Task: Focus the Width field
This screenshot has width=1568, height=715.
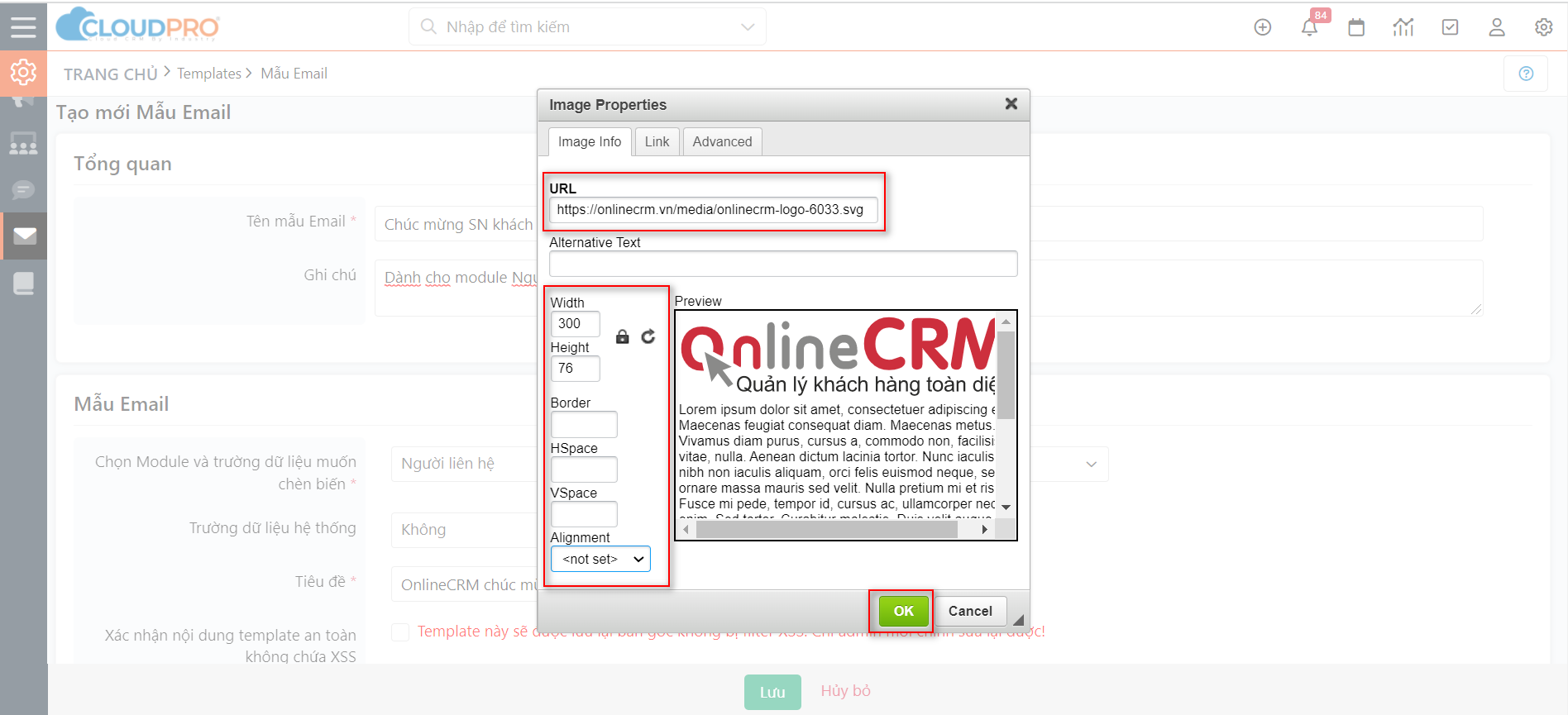Action: point(575,324)
